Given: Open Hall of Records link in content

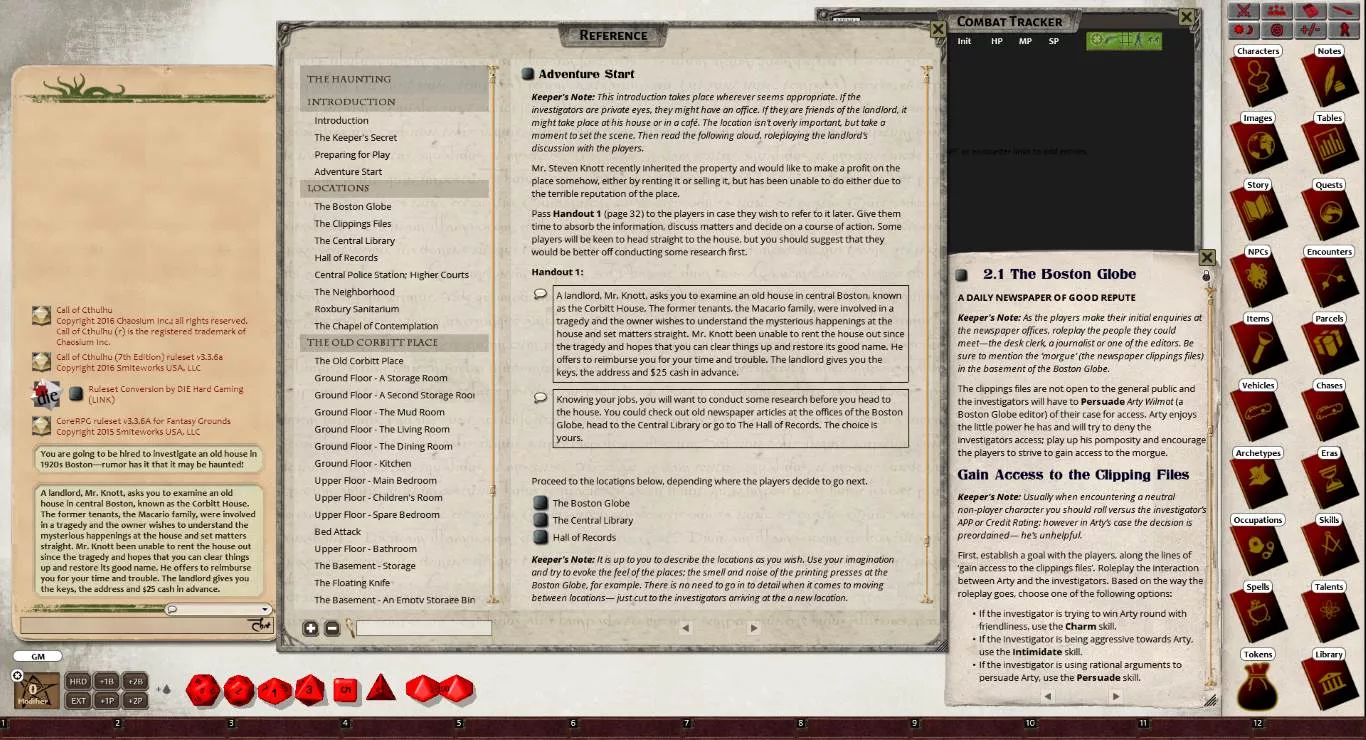Looking at the screenshot, I should (x=584, y=537).
